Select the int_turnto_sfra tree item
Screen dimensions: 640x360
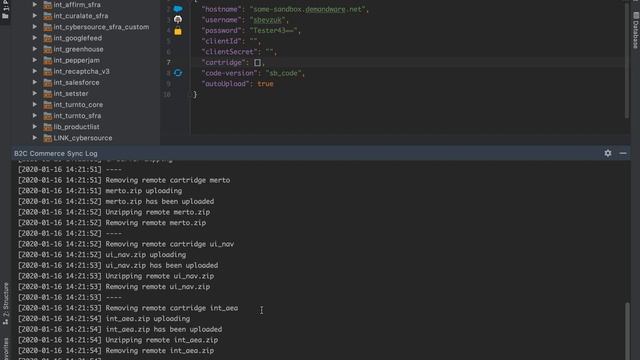(77, 116)
